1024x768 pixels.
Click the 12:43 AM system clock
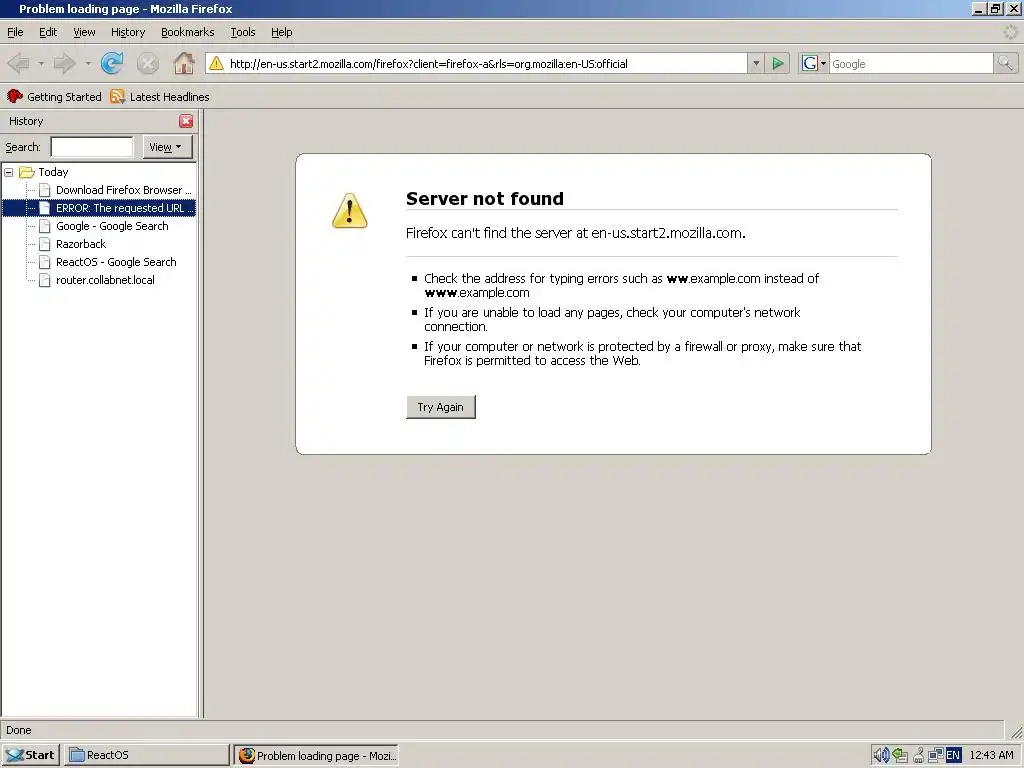[x=991, y=755]
